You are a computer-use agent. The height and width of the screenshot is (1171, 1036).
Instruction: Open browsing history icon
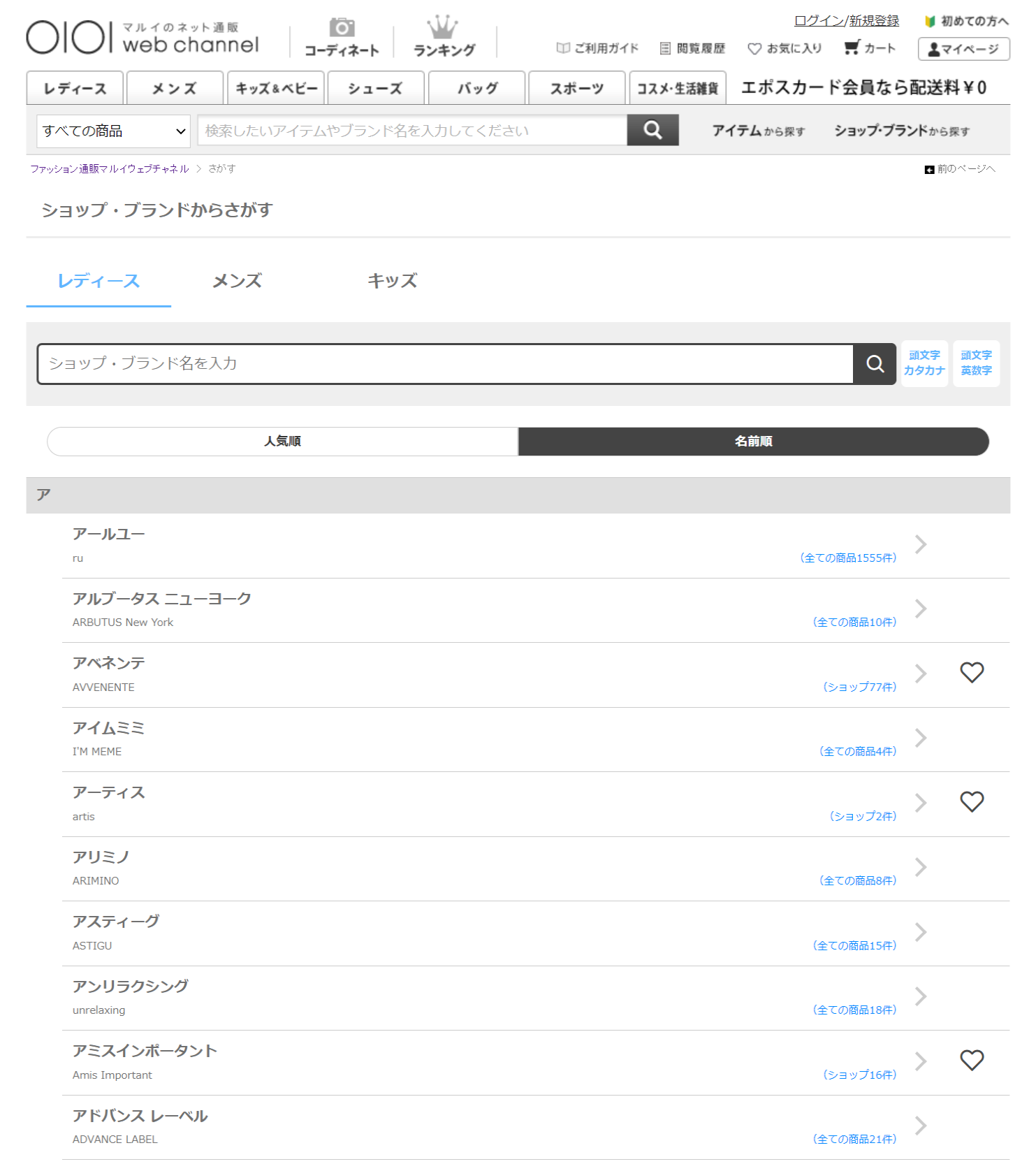point(665,48)
